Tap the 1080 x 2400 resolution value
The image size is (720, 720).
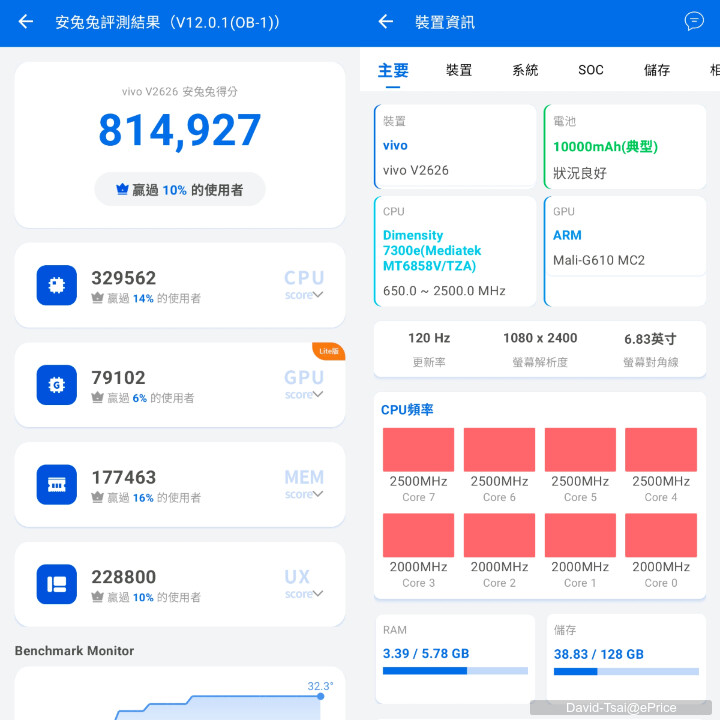point(540,338)
